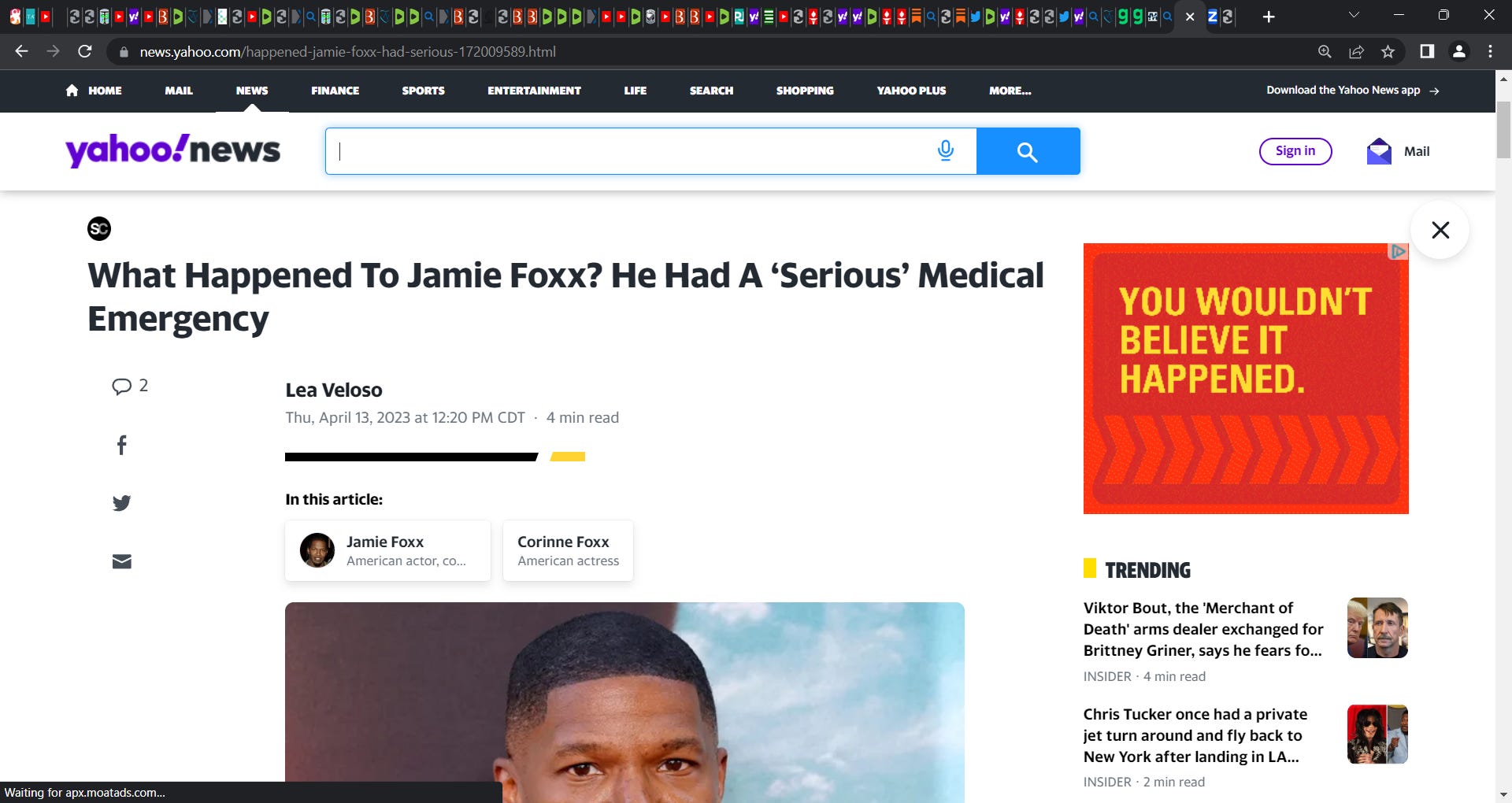Viewport: 1512px width, 803px height.
Task: Open Finance from top navigation
Action: (x=335, y=91)
